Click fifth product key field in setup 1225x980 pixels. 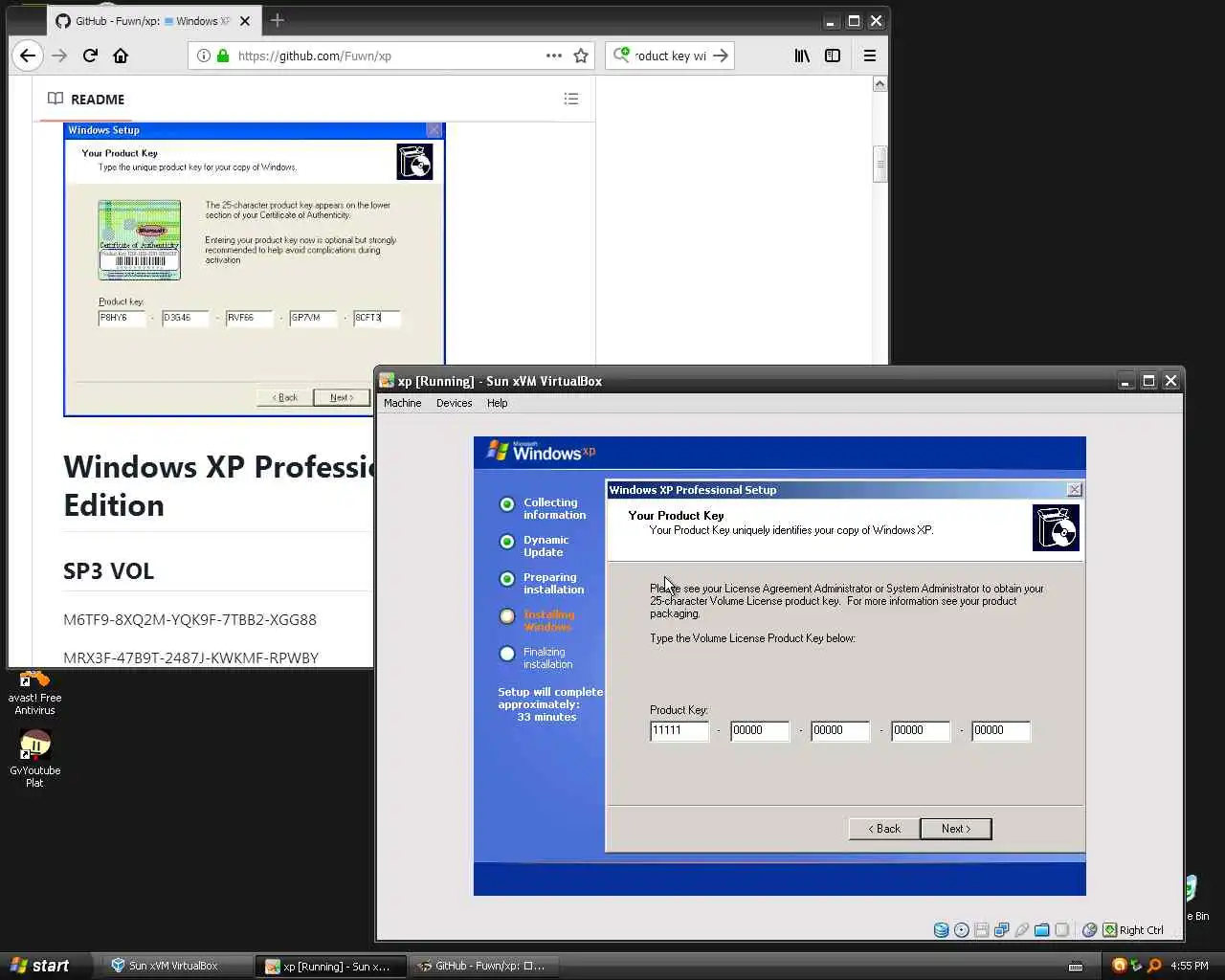coord(1001,730)
